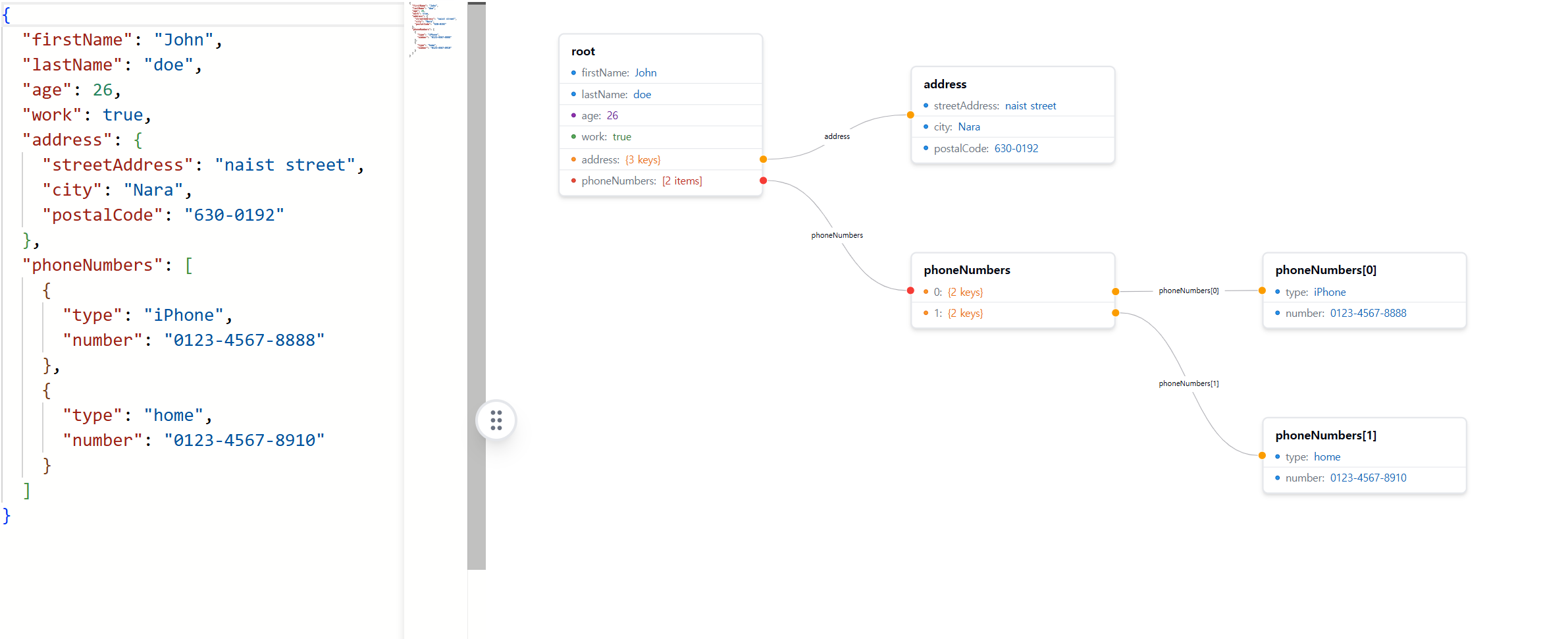Click the phoneNumbers[1] edge label

point(1188,383)
